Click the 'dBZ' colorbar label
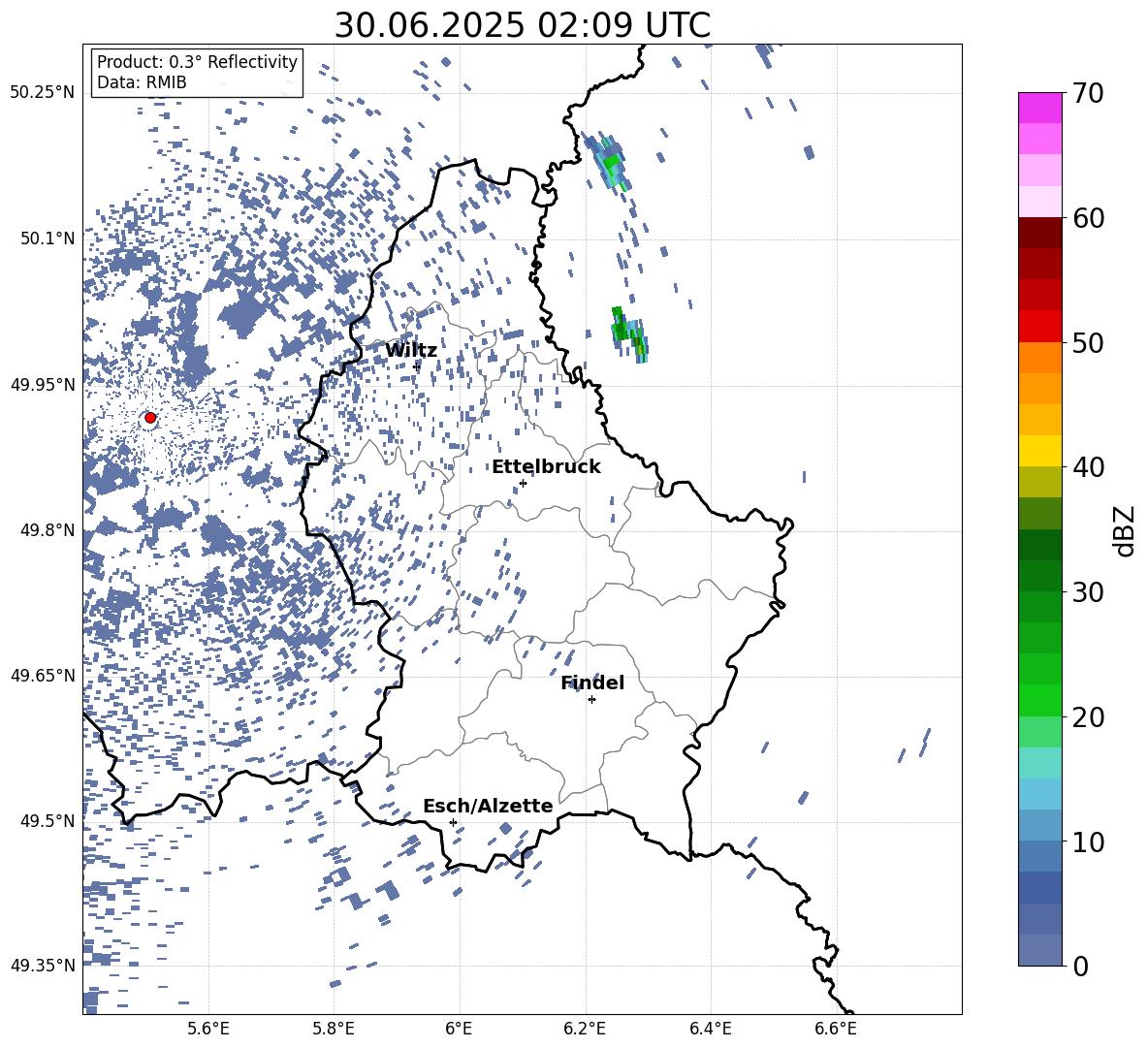1148x1048 pixels. (x=1124, y=530)
